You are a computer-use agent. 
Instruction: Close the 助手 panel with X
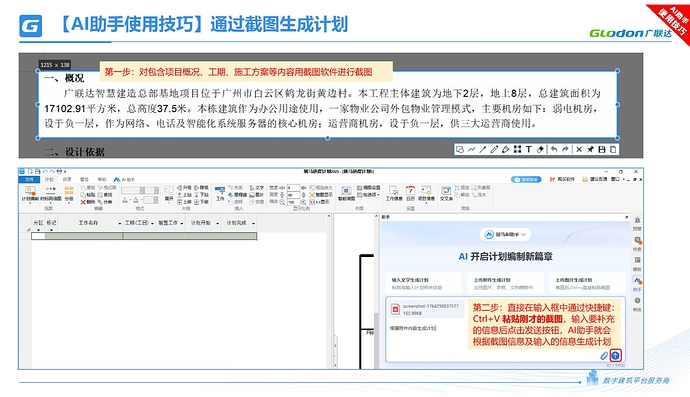click(x=627, y=217)
